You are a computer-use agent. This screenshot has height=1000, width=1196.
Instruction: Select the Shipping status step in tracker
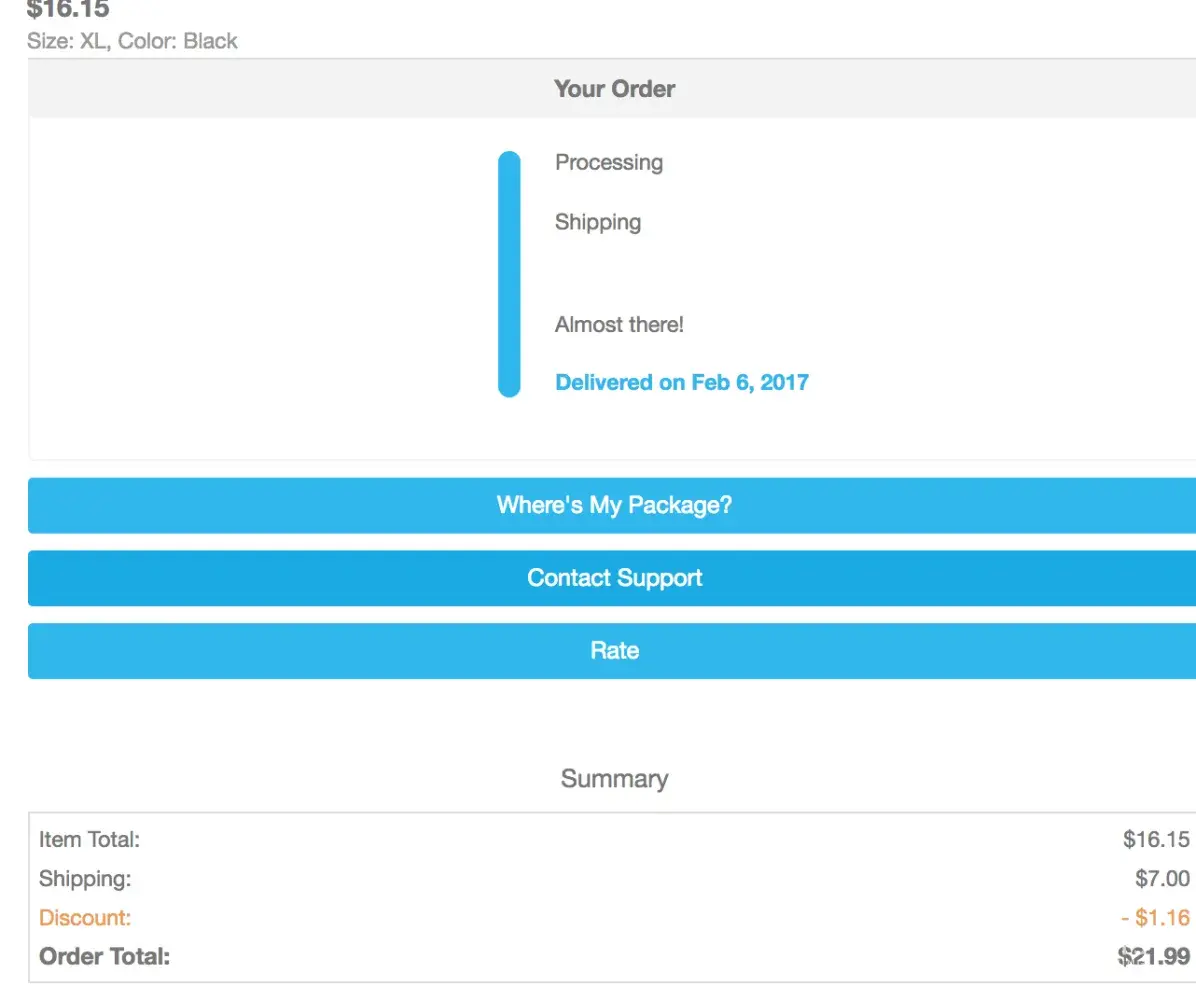(x=597, y=222)
